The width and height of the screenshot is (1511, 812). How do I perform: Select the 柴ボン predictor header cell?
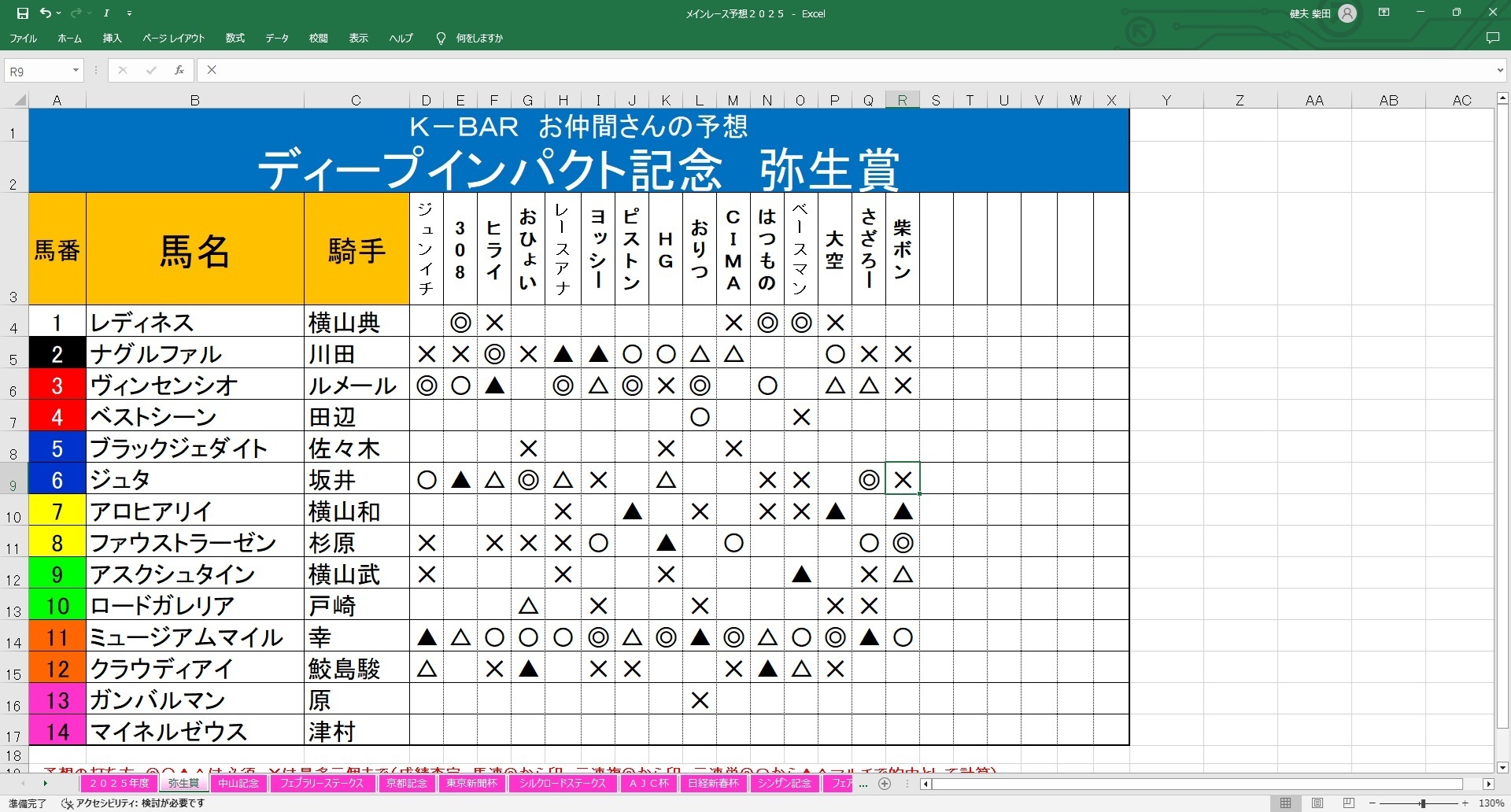(902, 249)
